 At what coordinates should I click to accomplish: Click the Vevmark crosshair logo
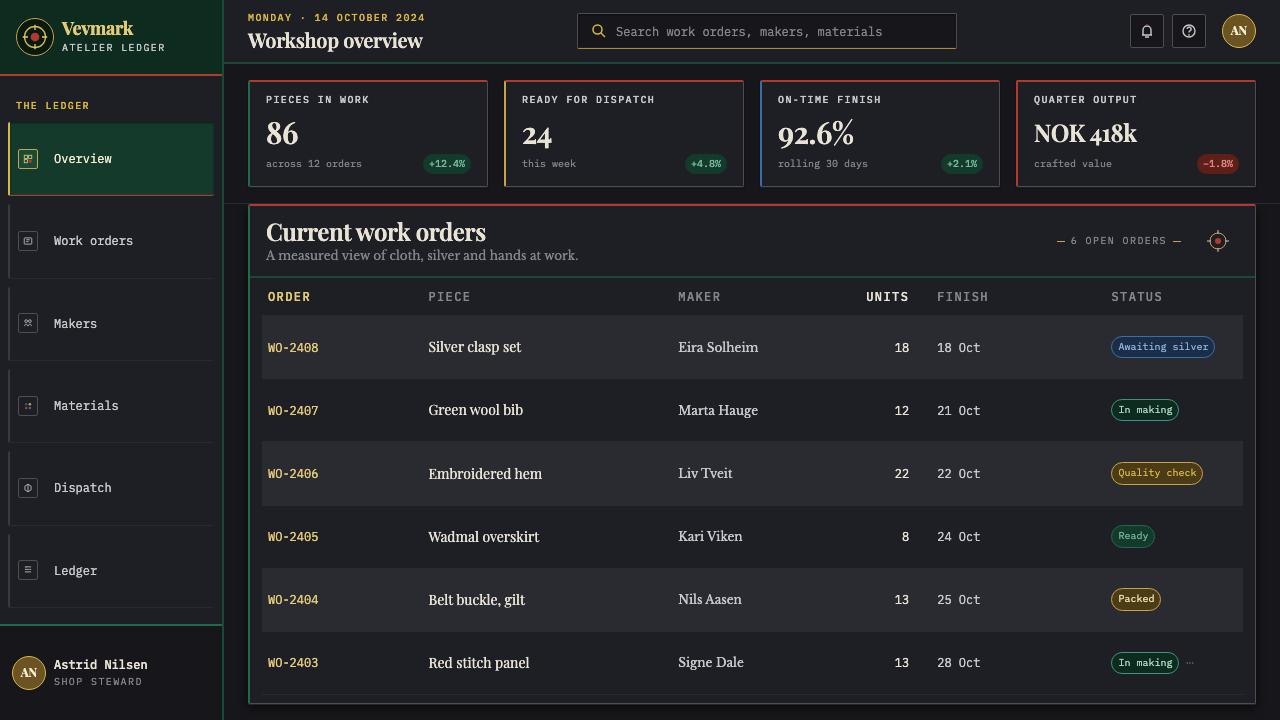pos(35,37)
